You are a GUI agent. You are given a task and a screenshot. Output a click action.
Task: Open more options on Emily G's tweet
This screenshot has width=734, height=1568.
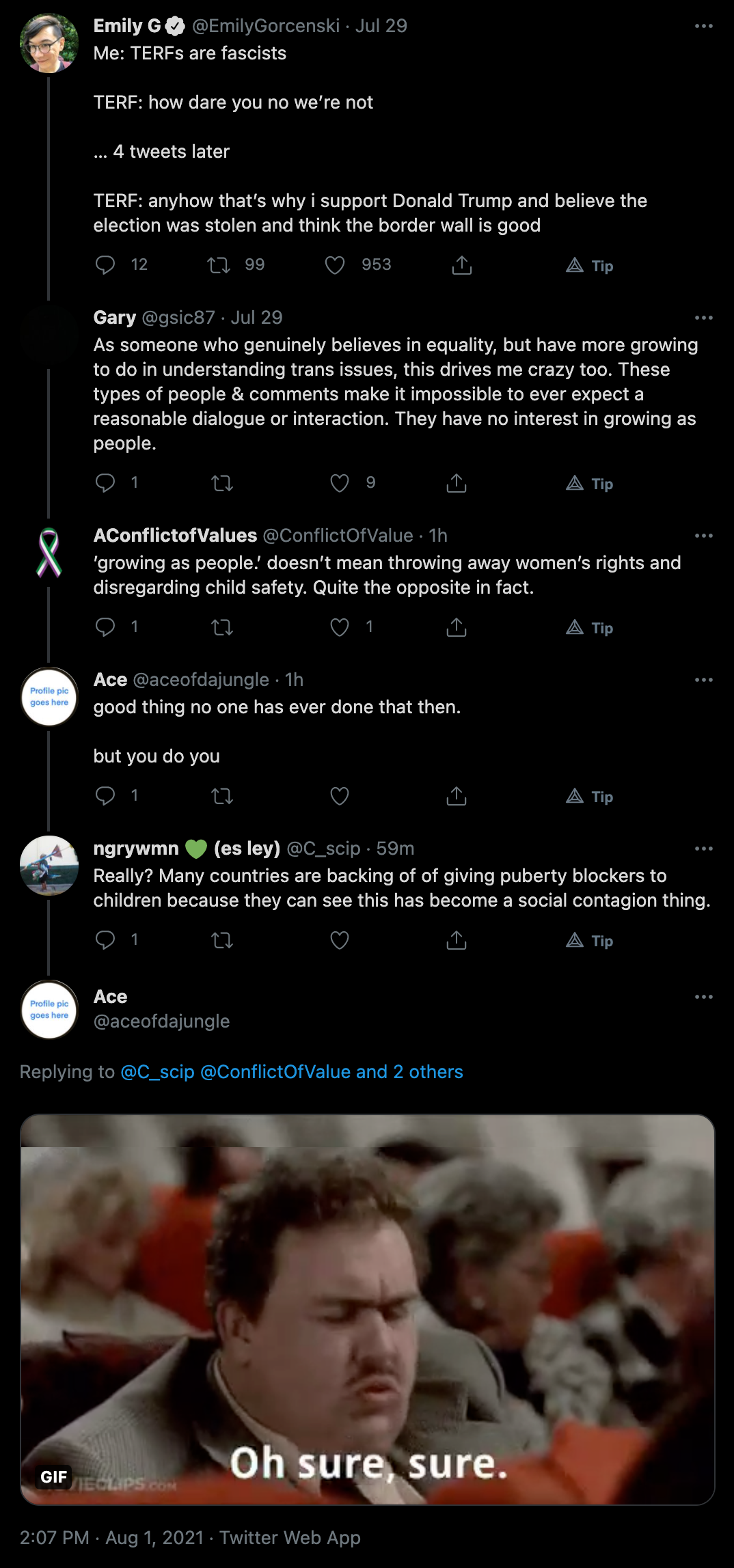point(704,26)
